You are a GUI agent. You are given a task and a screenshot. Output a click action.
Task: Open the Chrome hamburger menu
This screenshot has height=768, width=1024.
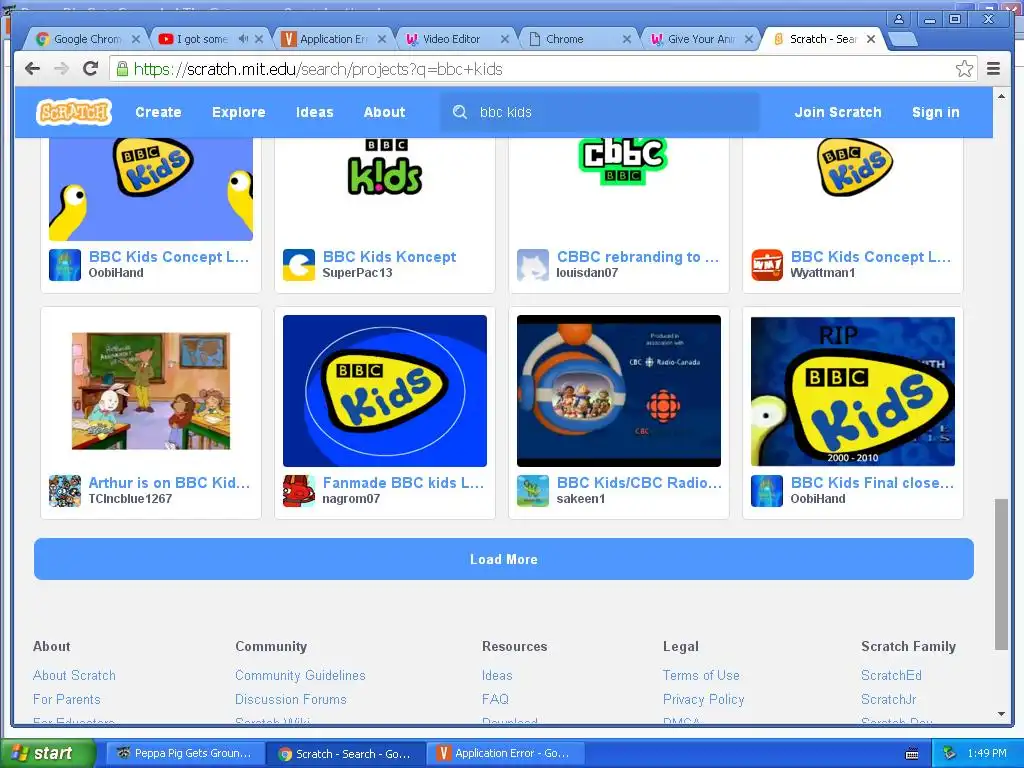pos(993,69)
